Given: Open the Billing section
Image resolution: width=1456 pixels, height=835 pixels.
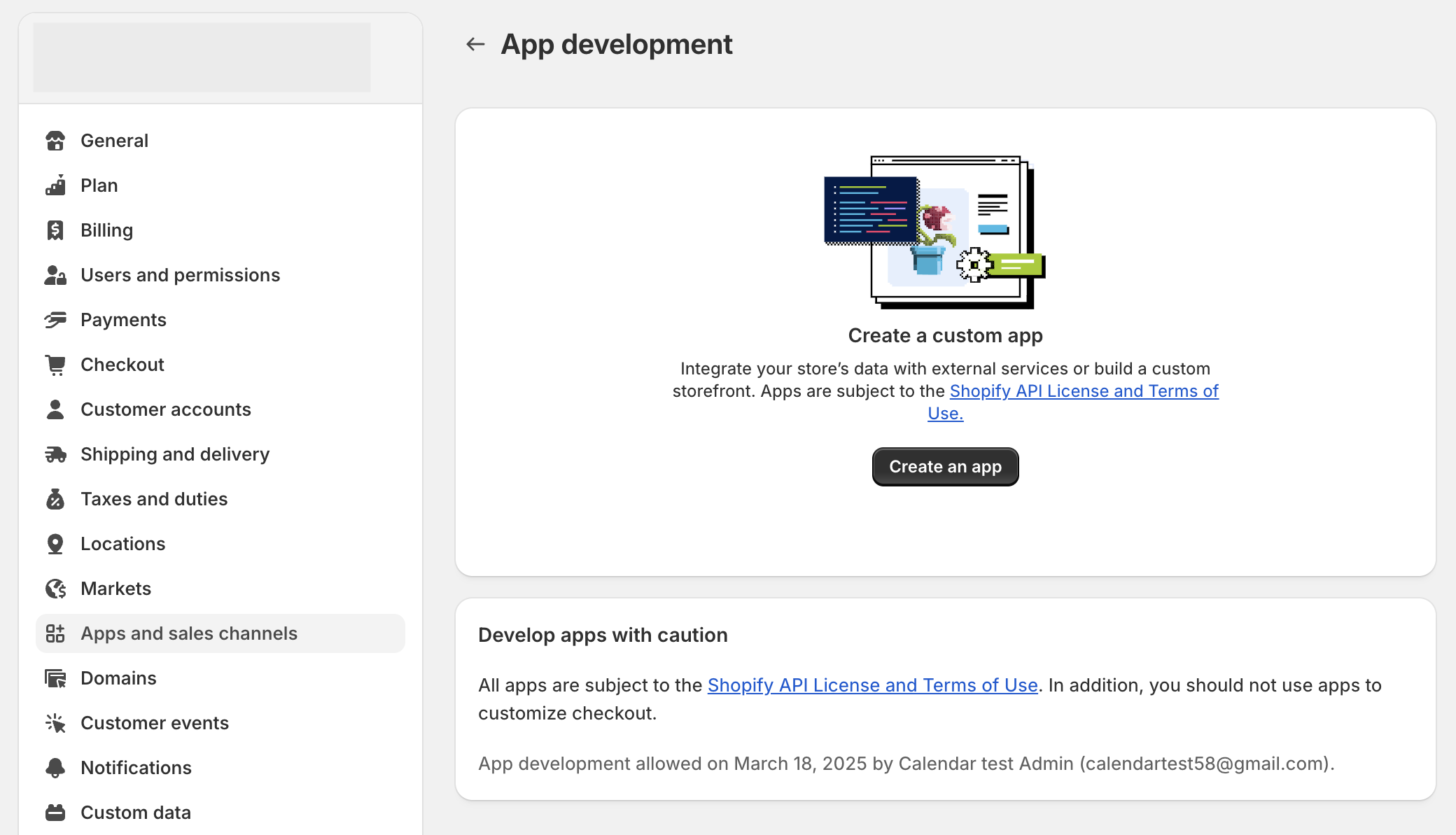Looking at the screenshot, I should (x=220, y=230).
